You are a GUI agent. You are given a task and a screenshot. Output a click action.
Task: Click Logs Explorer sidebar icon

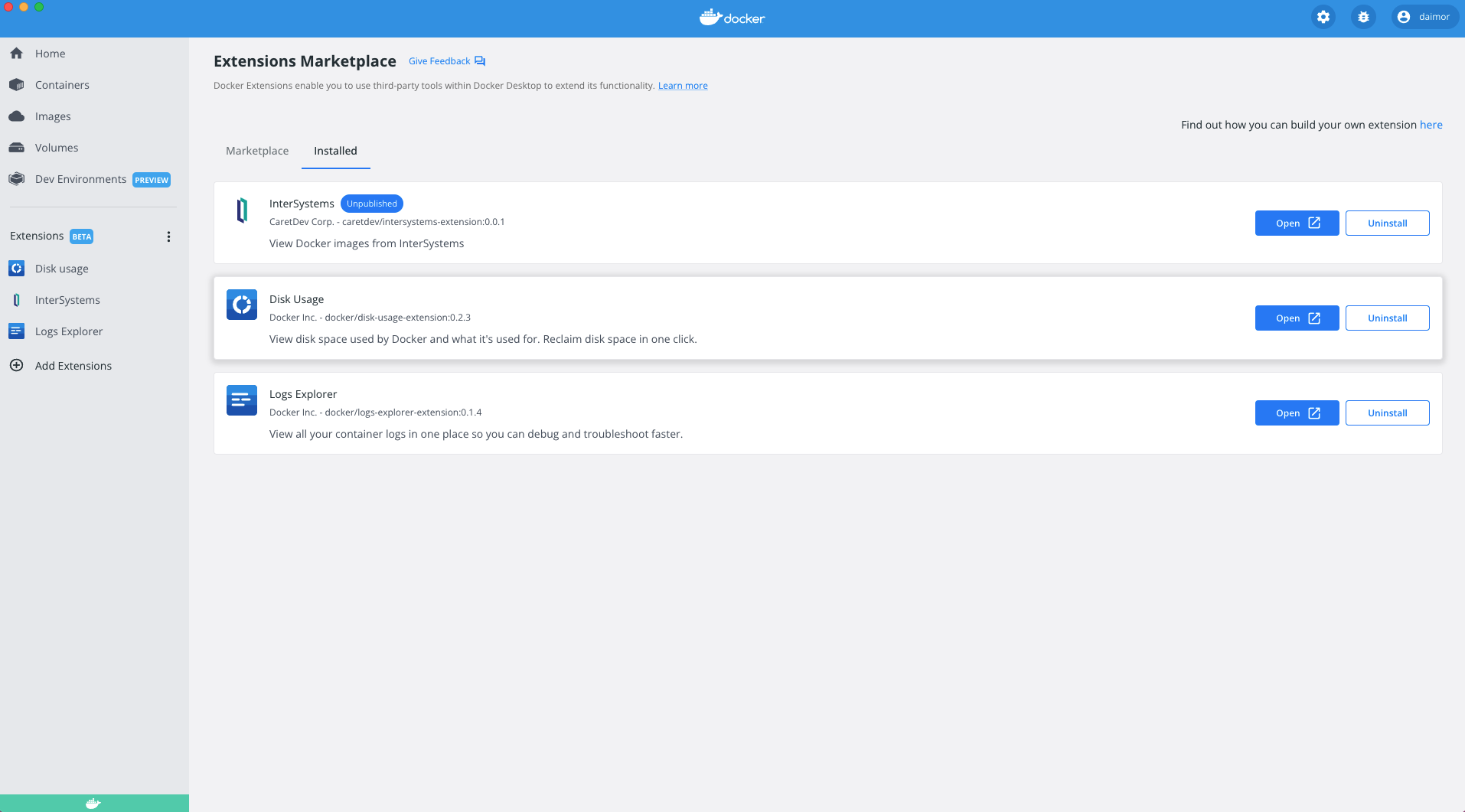coord(16,331)
